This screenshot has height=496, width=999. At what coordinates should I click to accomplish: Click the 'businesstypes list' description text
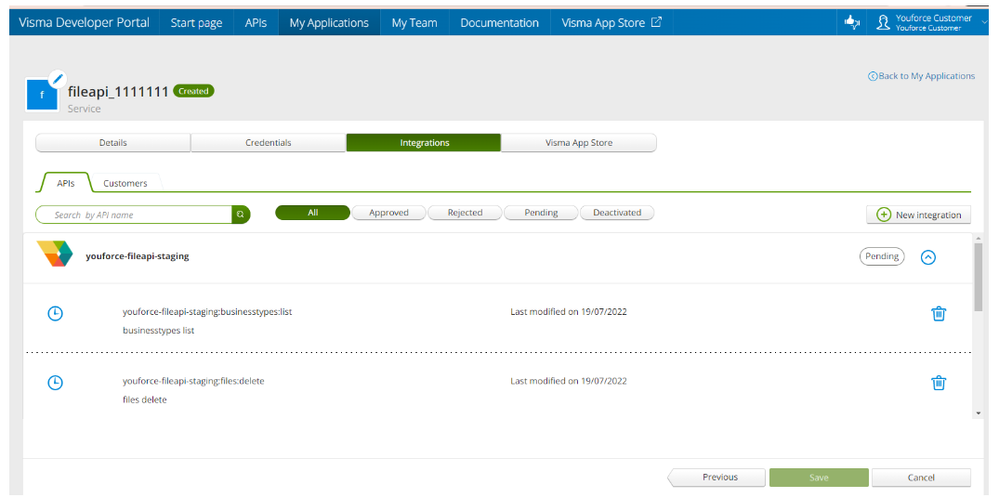click(158, 331)
